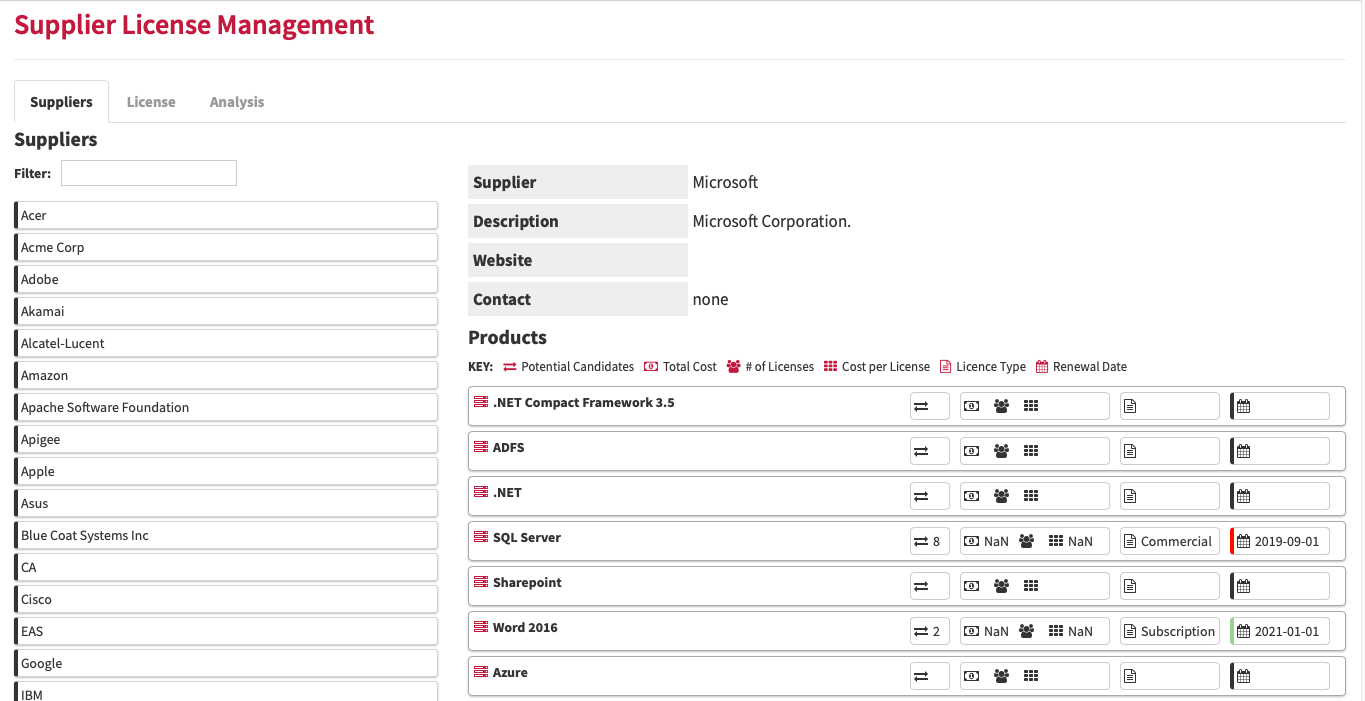Click the licence type document icon for Word 2016

point(1130,632)
